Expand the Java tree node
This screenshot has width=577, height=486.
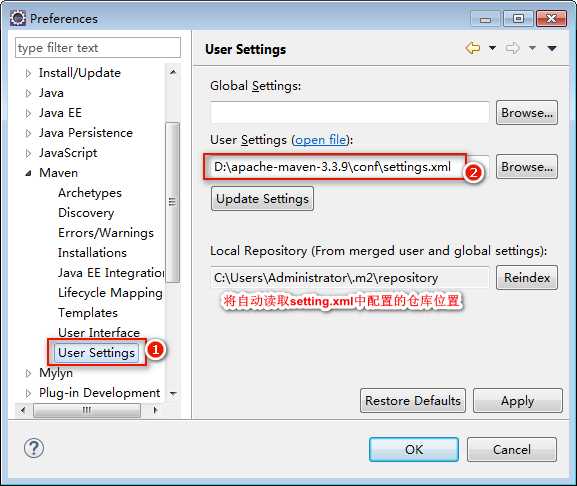[x=28, y=93]
